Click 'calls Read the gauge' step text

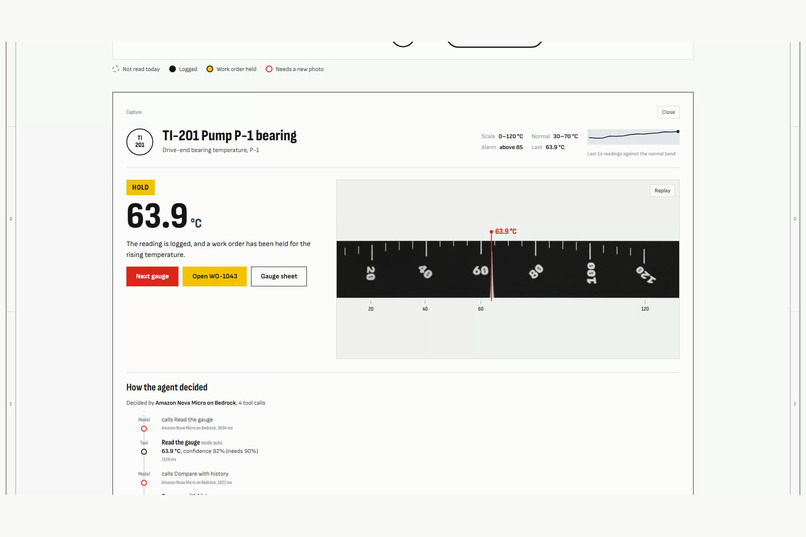pos(187,420)
